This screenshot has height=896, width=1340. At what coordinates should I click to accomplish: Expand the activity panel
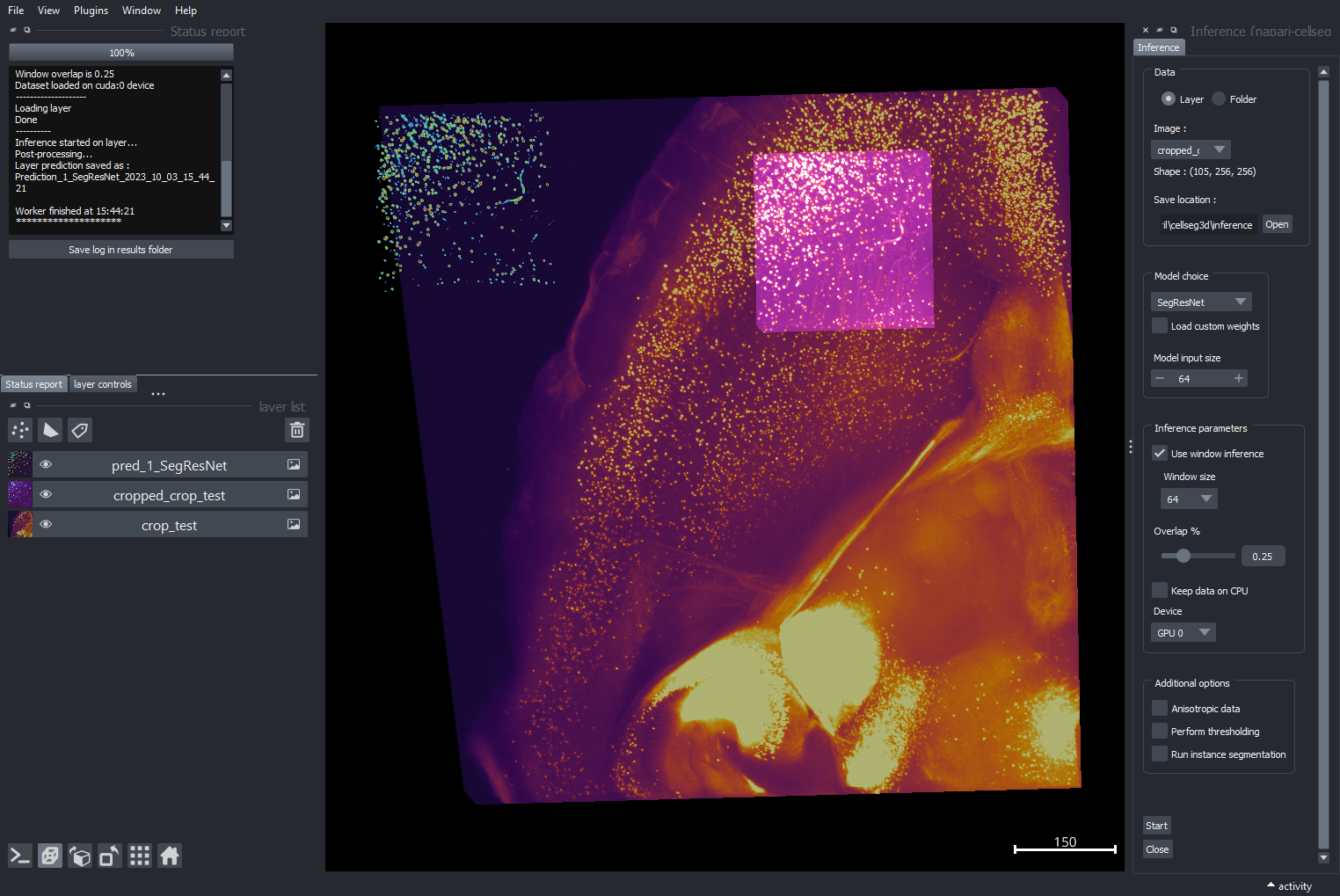point(1290,885)
